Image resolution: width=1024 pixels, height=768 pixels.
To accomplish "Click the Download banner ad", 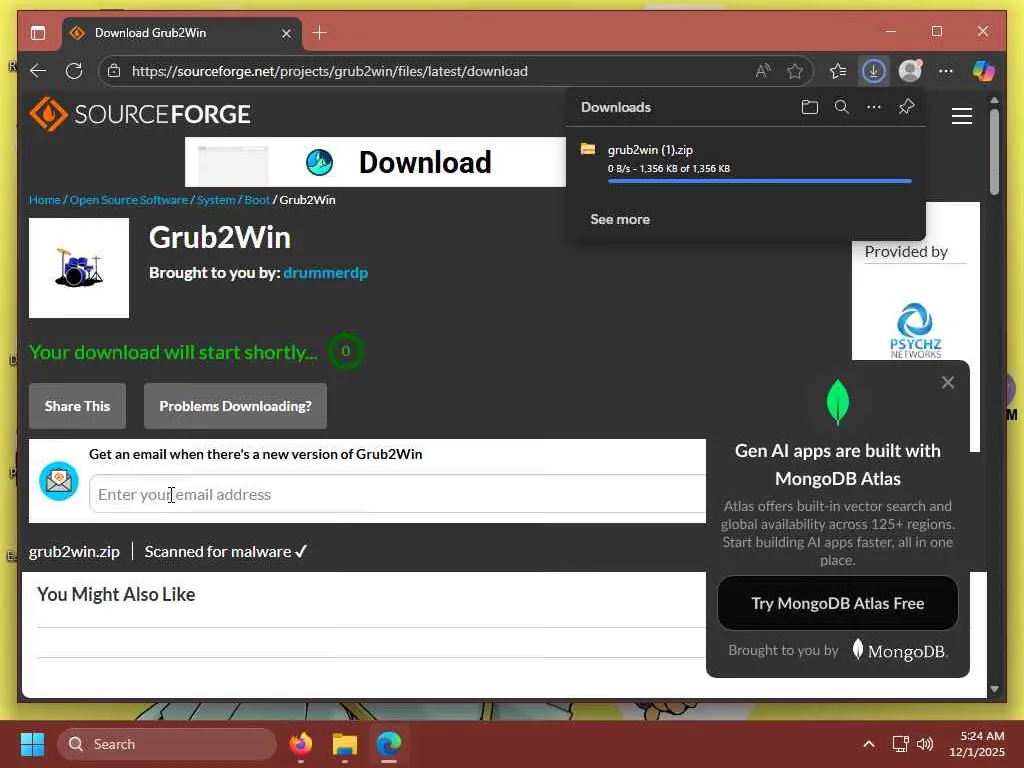I will pyautogui.click(x=375, y=162).
